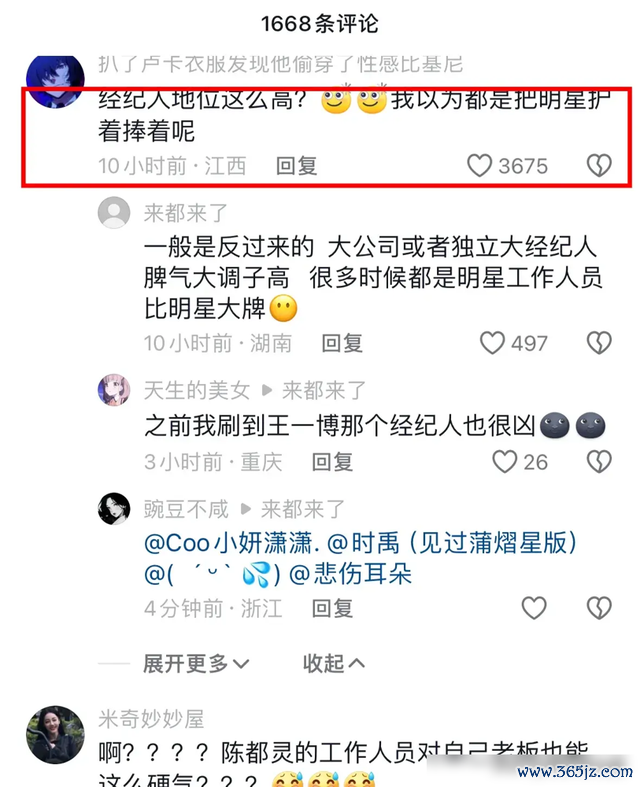Reply to the 重庆 comment
The height and width of the screenshot is (787, 640).
click(332, 462)
